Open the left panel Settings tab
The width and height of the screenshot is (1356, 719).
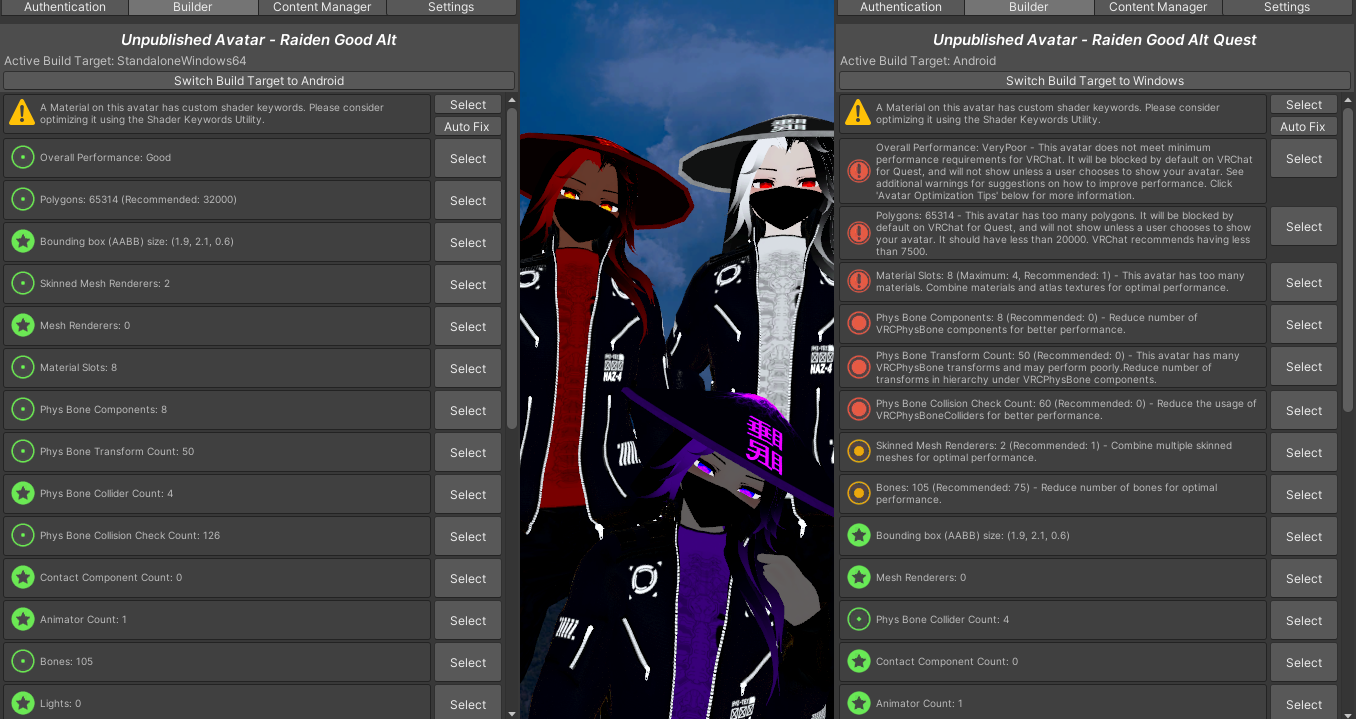[451, 7]
